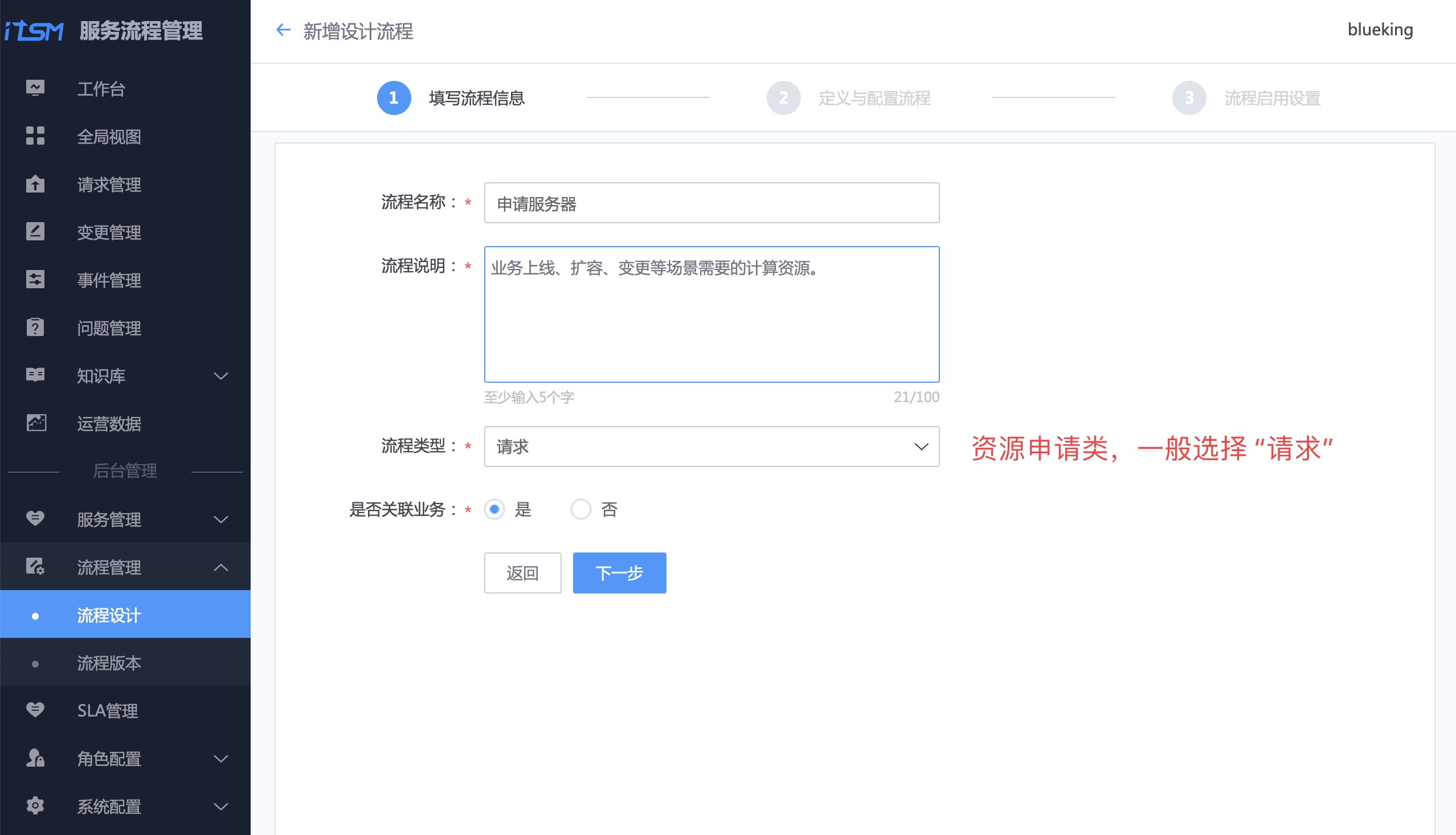Select 是 radio for 是否关联业务

(494, 509)
